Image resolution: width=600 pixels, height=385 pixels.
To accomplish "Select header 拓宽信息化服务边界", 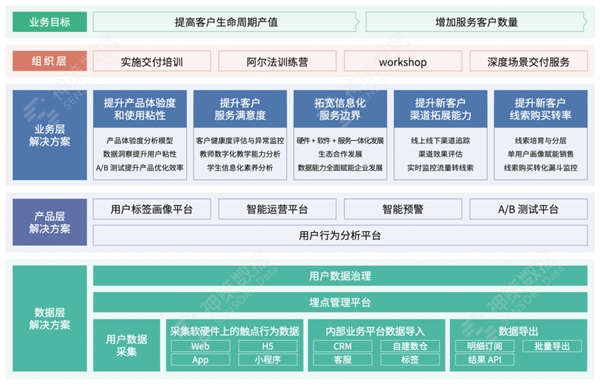I will click(x=340, y=109).
